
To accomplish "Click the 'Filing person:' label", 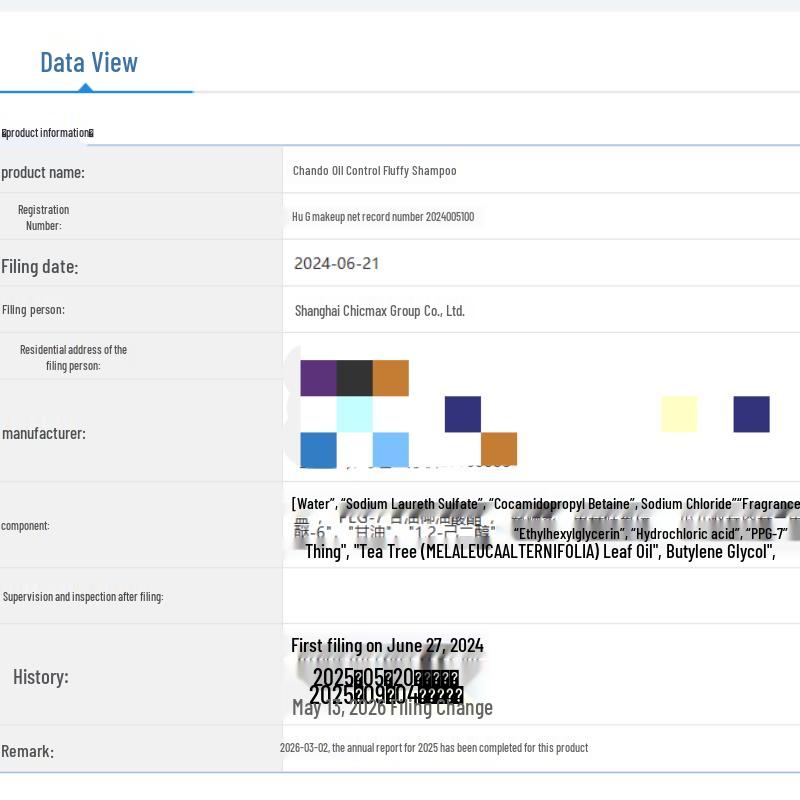I will pyautogui.click(x=33, y=310).
